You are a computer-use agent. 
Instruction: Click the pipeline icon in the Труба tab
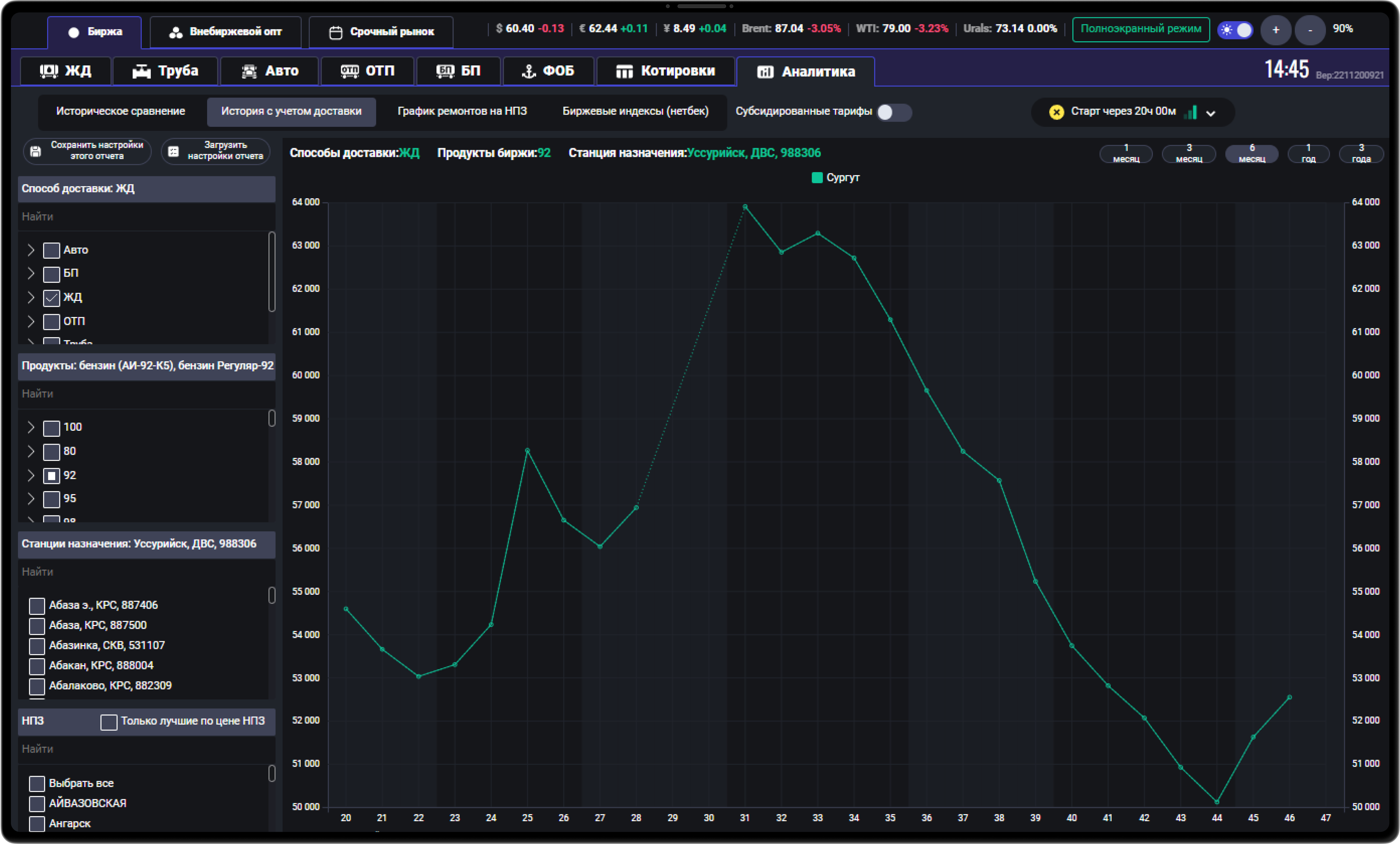click(x=141, y=71)
